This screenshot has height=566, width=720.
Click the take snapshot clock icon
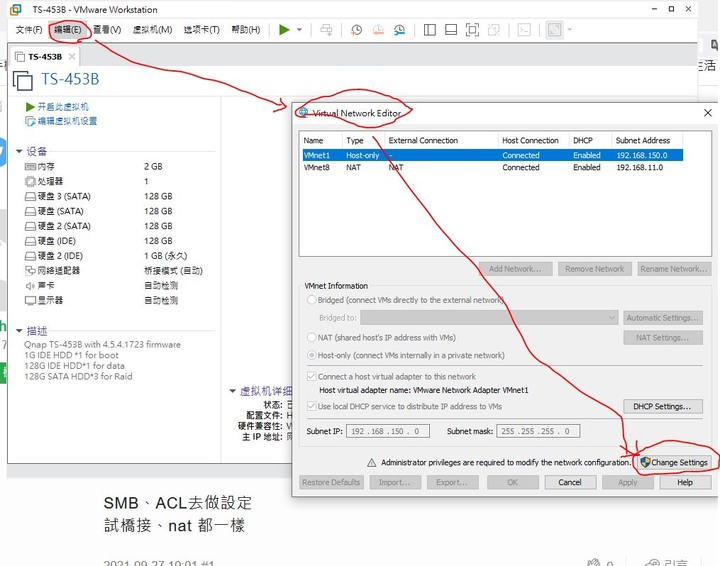pyautogui.click(x=356, y=30)
